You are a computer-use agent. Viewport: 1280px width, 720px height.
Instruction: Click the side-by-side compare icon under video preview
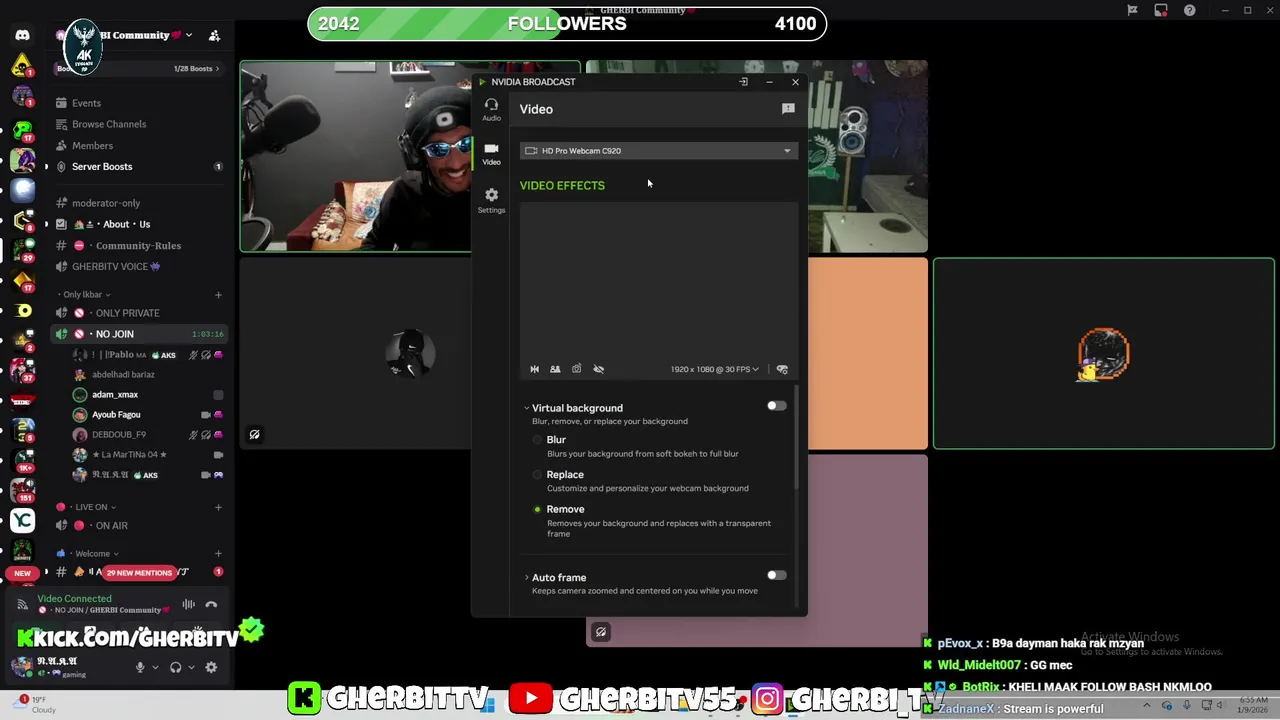555,369
